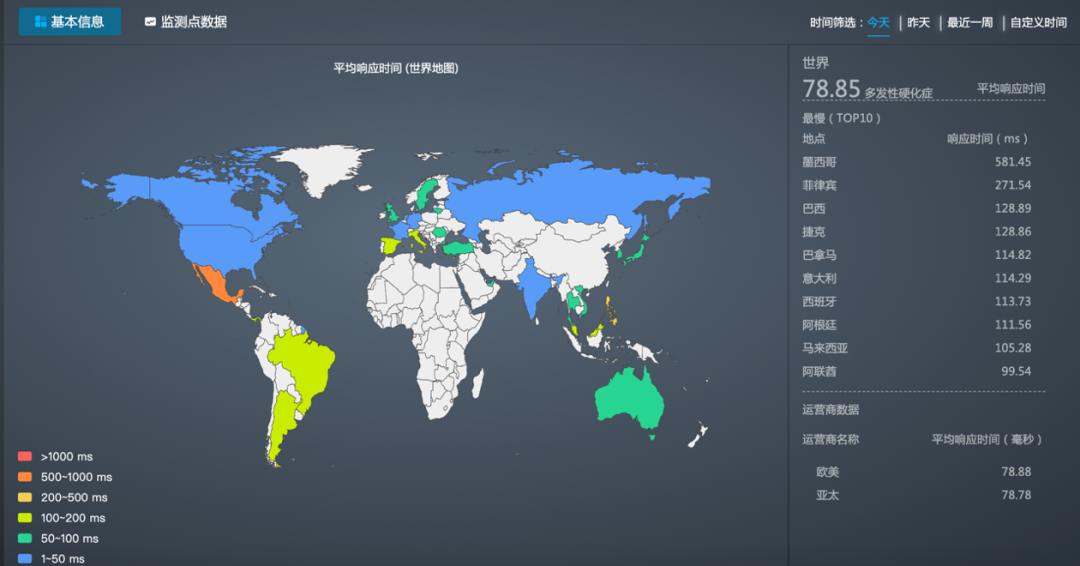Toggle the 200~500 ms legend label
Viewport: 1080px width, 566px height.
click(x=74, y=497)
